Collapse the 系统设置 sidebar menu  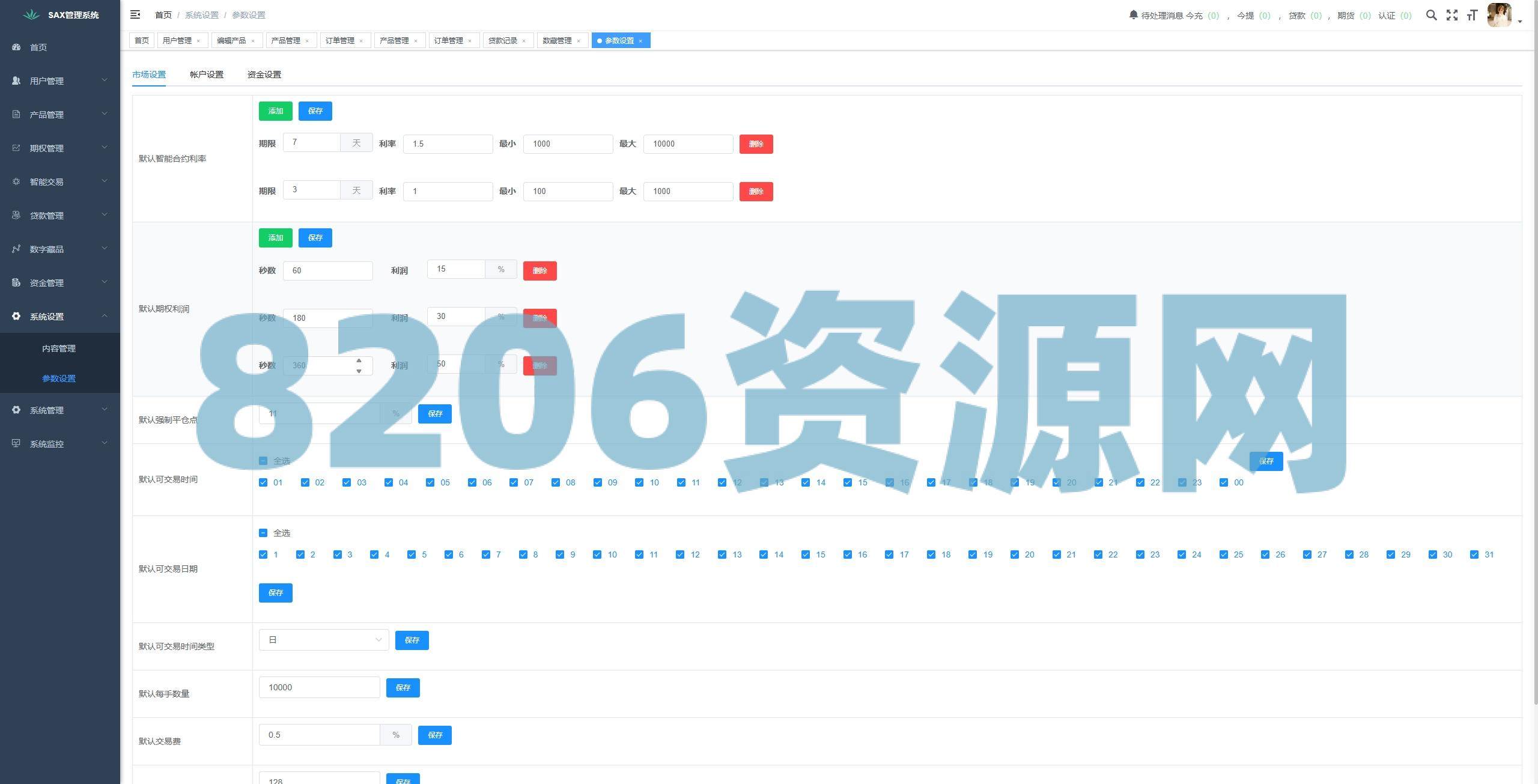coord(59,316)
